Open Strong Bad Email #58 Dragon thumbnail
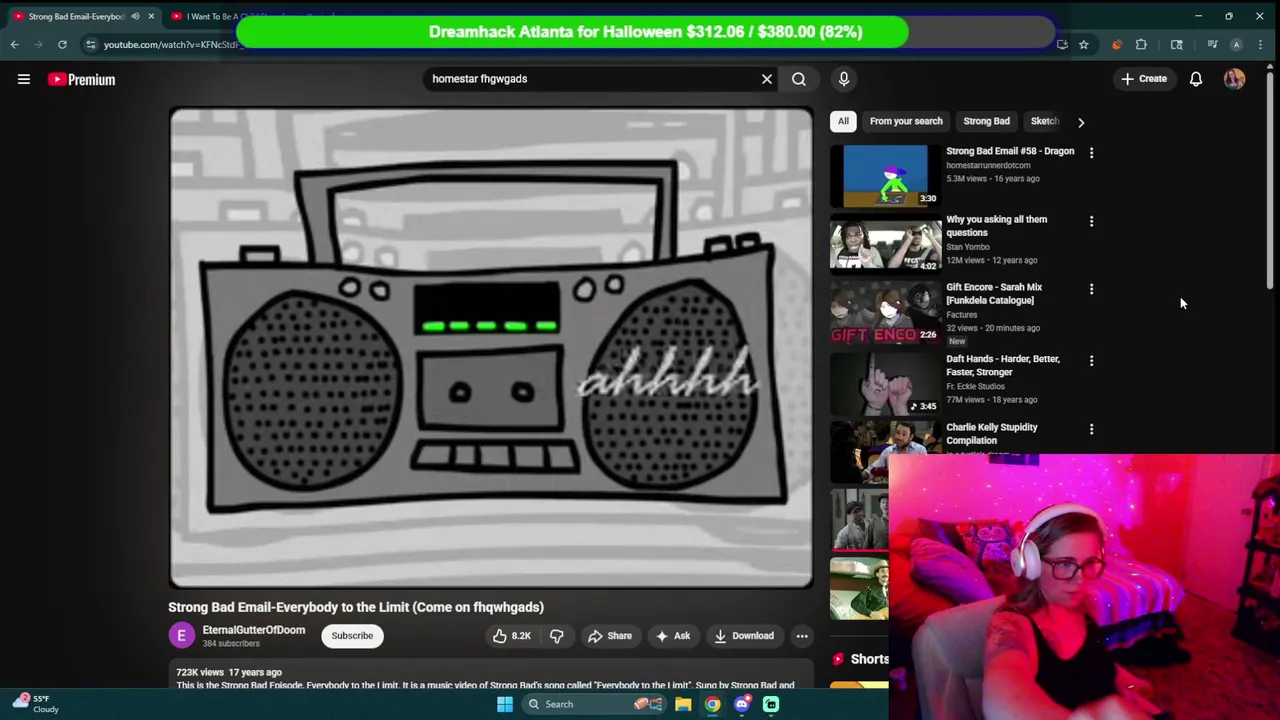This screenshot has height=720, width=1280. [x=885, y=176]
